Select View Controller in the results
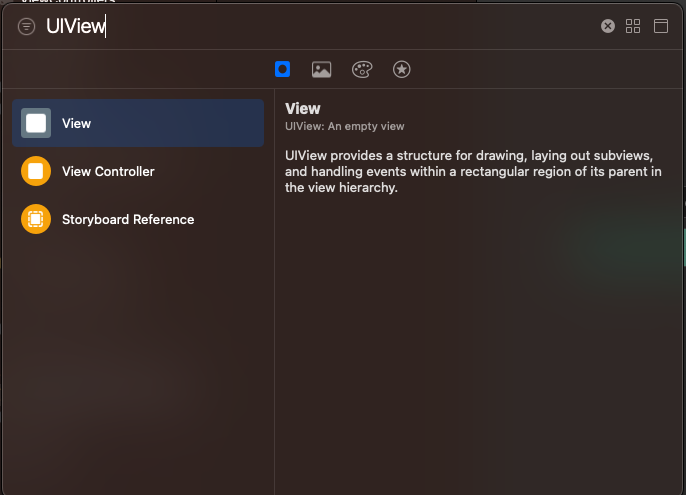The height and width of the screenshot is (495, 686). pyautogui.click(x=108, y=171)
